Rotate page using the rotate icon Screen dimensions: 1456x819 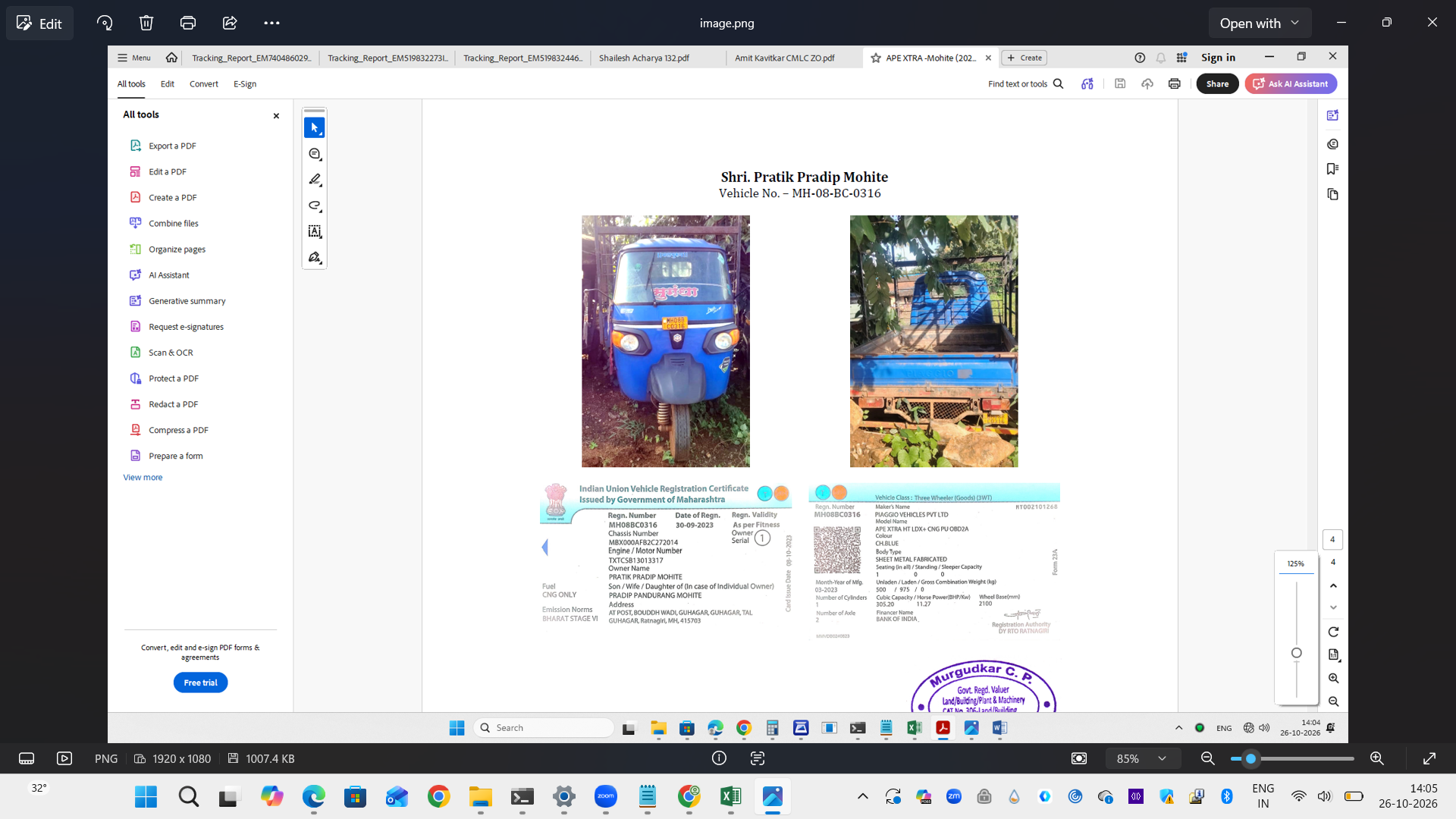point(1333,632)
